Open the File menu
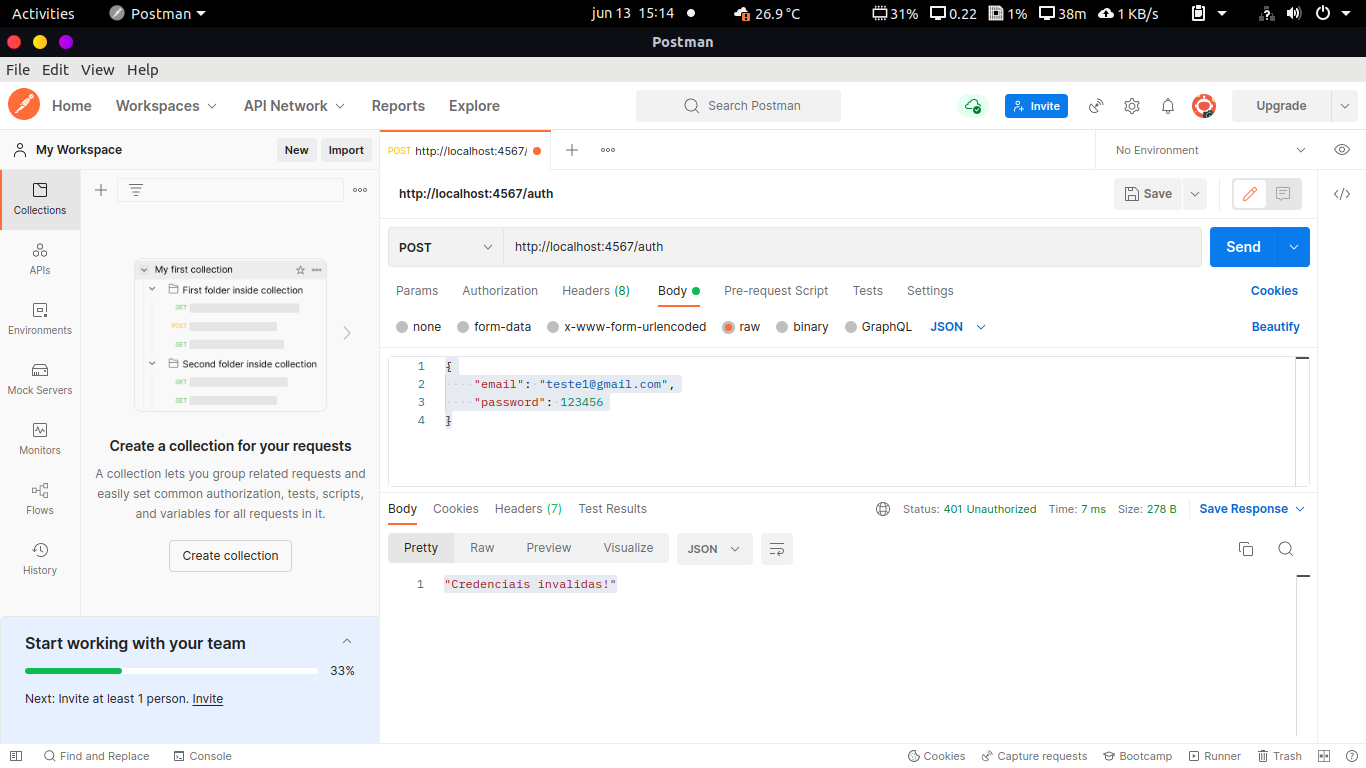The image size is (1366, 768). pos(18,70)
